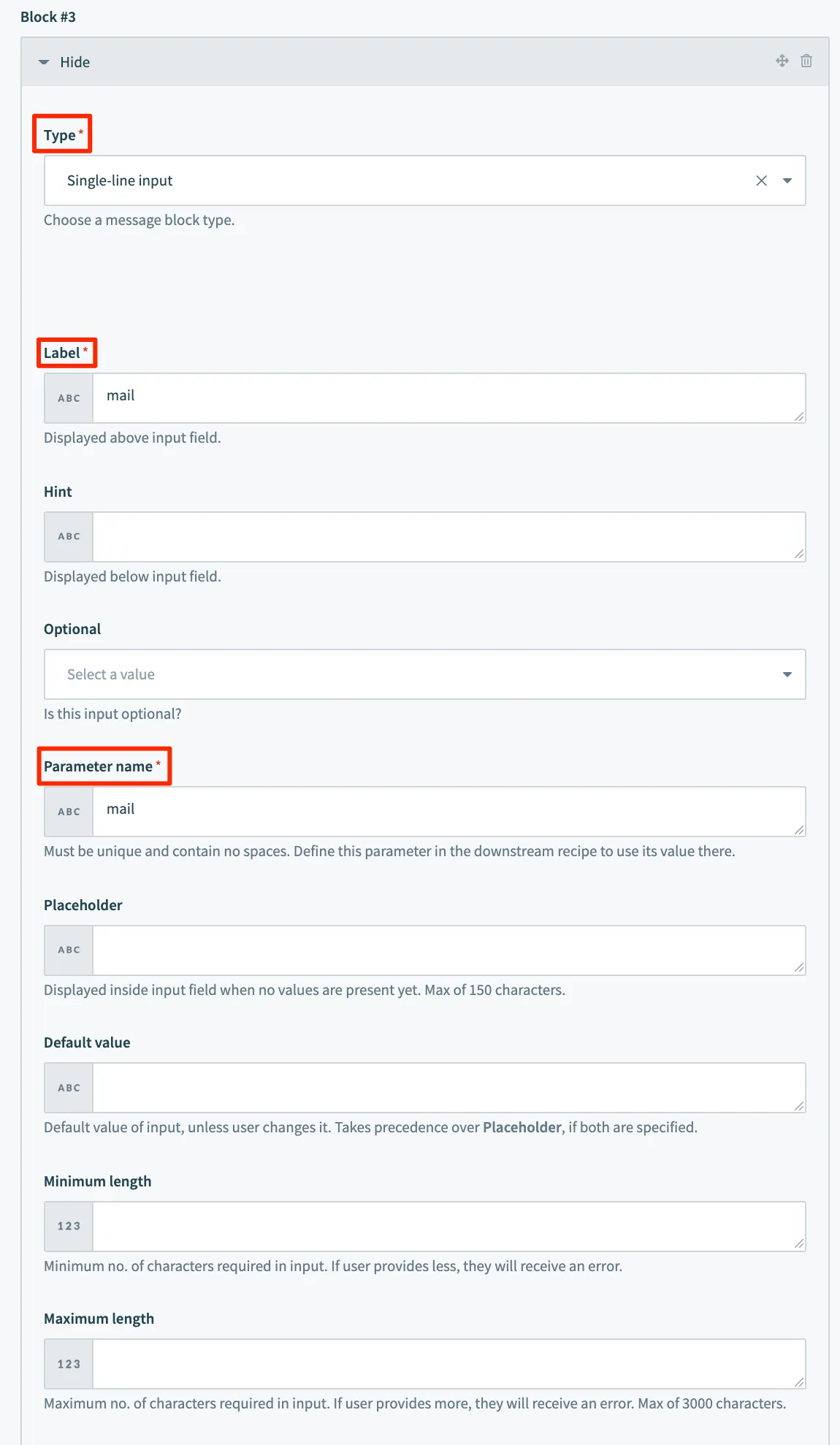Click the ABC type icon beside Hint

pyautogui.click(x=69, y=537)
